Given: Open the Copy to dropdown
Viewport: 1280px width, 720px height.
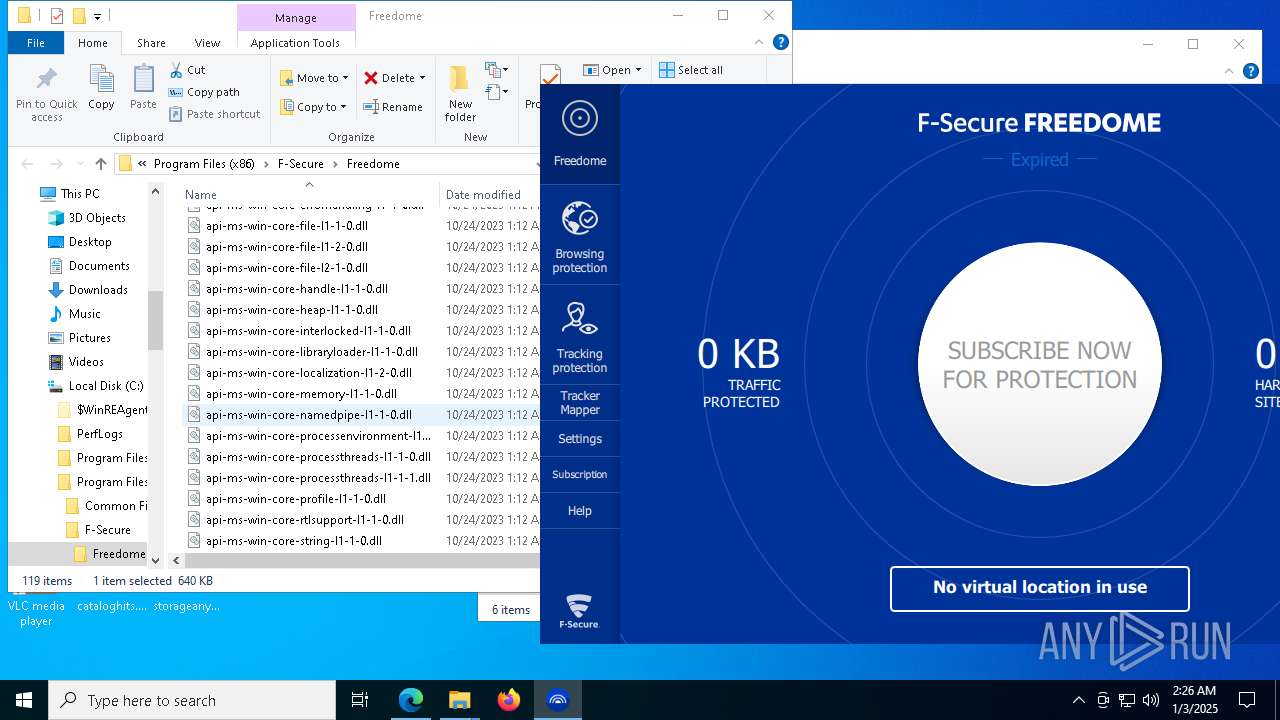Looking at the screenshot, I should pyautogui.click(x=313, y=107).
